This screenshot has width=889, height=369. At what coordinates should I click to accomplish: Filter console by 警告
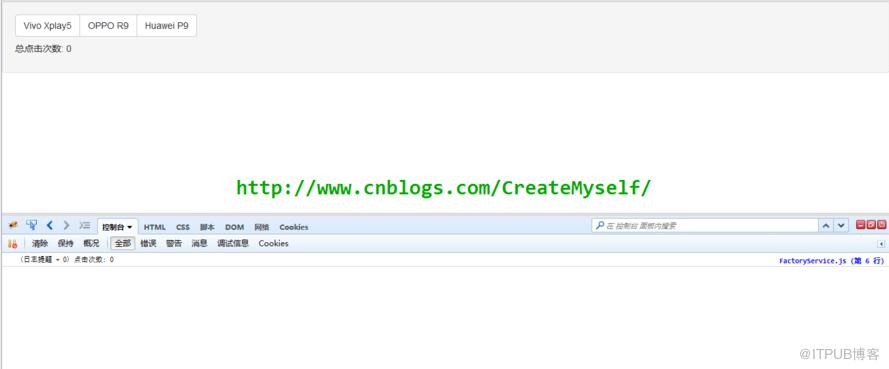coord(174,244)
